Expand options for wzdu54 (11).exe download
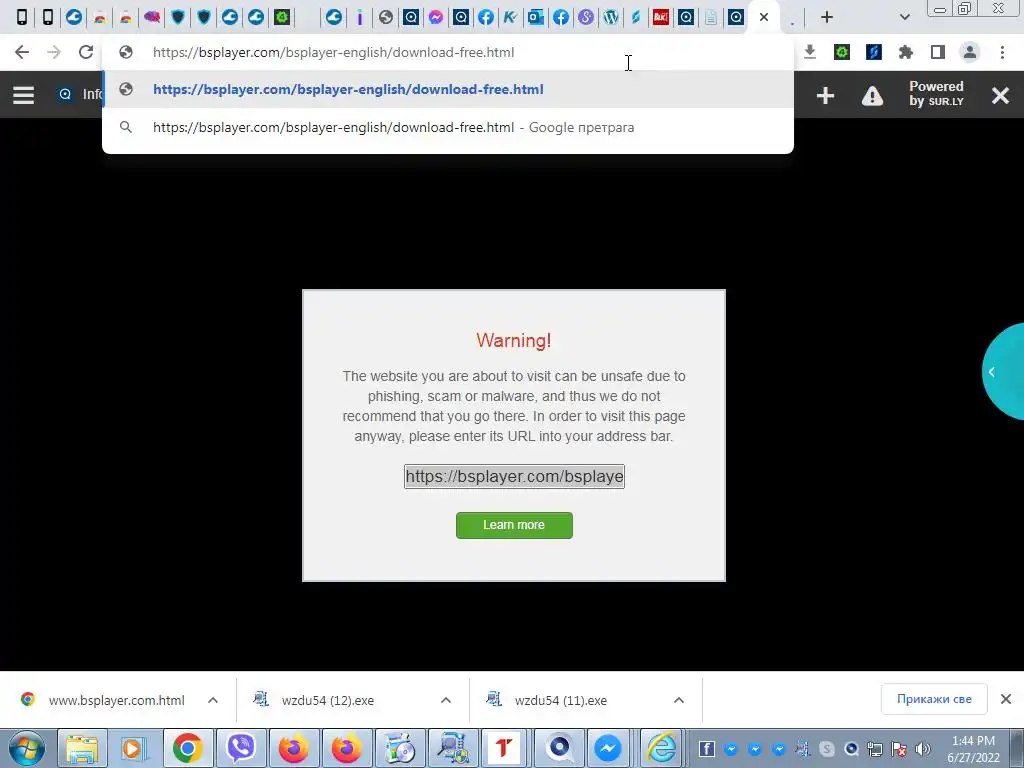The height and width of the screenshot is (768, 1024). (x=679, y=700)
